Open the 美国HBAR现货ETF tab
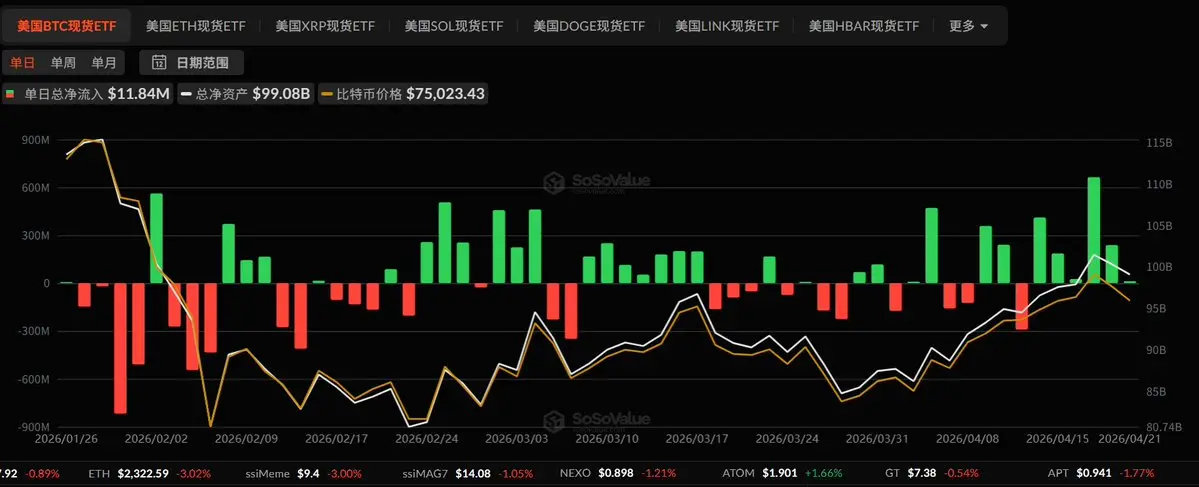 (864, 26)
